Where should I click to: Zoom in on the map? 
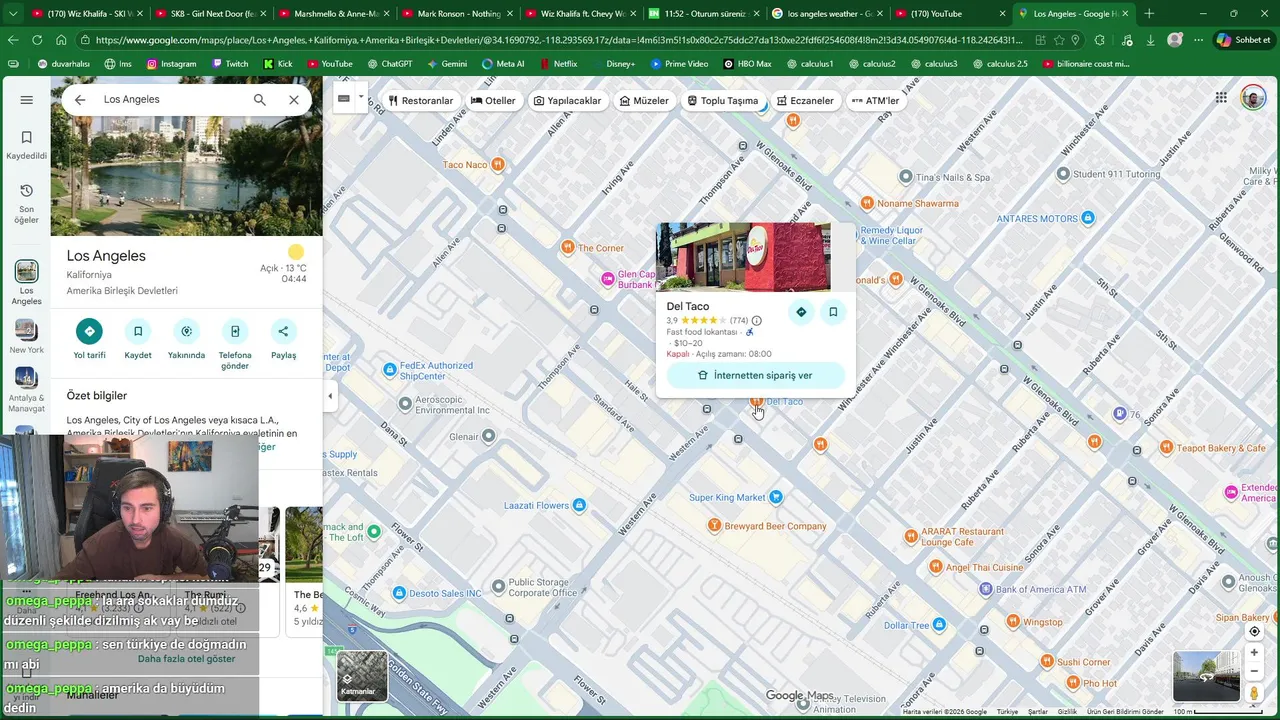click(1254, 653)
